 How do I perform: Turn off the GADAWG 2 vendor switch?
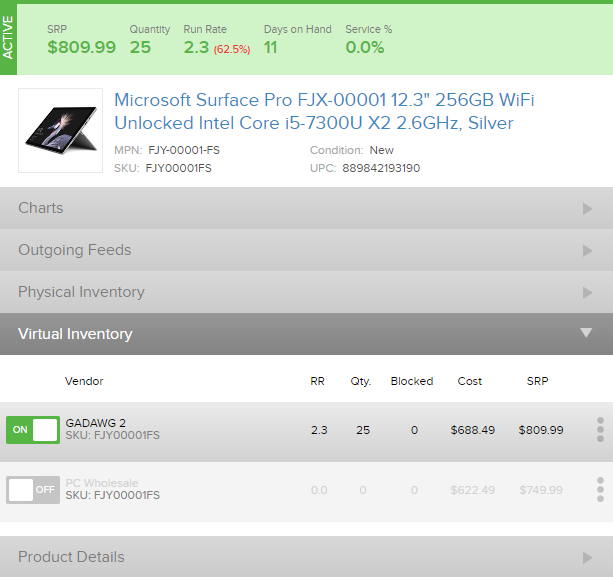(33, 430)
